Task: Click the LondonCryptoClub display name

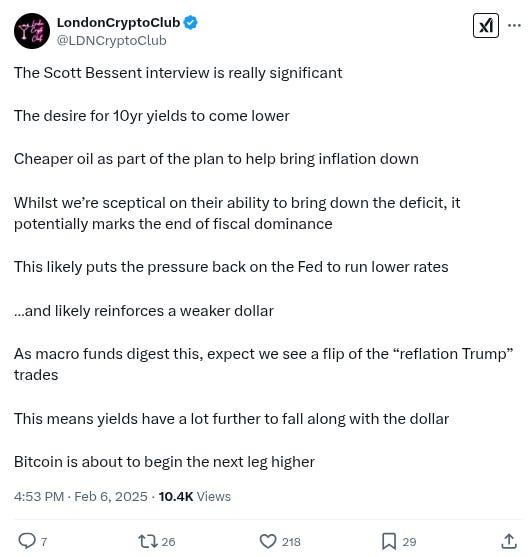Action: pyautogui.click(x=118, y=23)
